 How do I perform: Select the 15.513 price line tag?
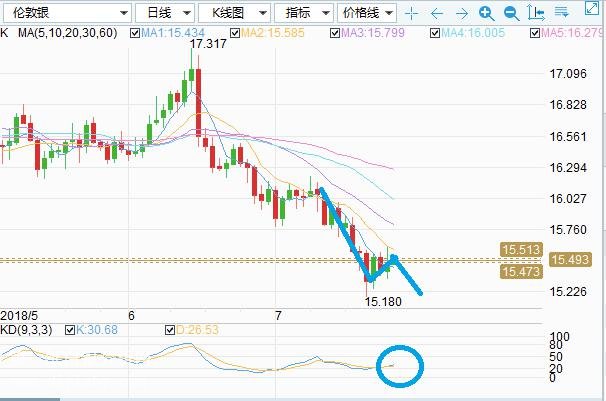[521, 250]
